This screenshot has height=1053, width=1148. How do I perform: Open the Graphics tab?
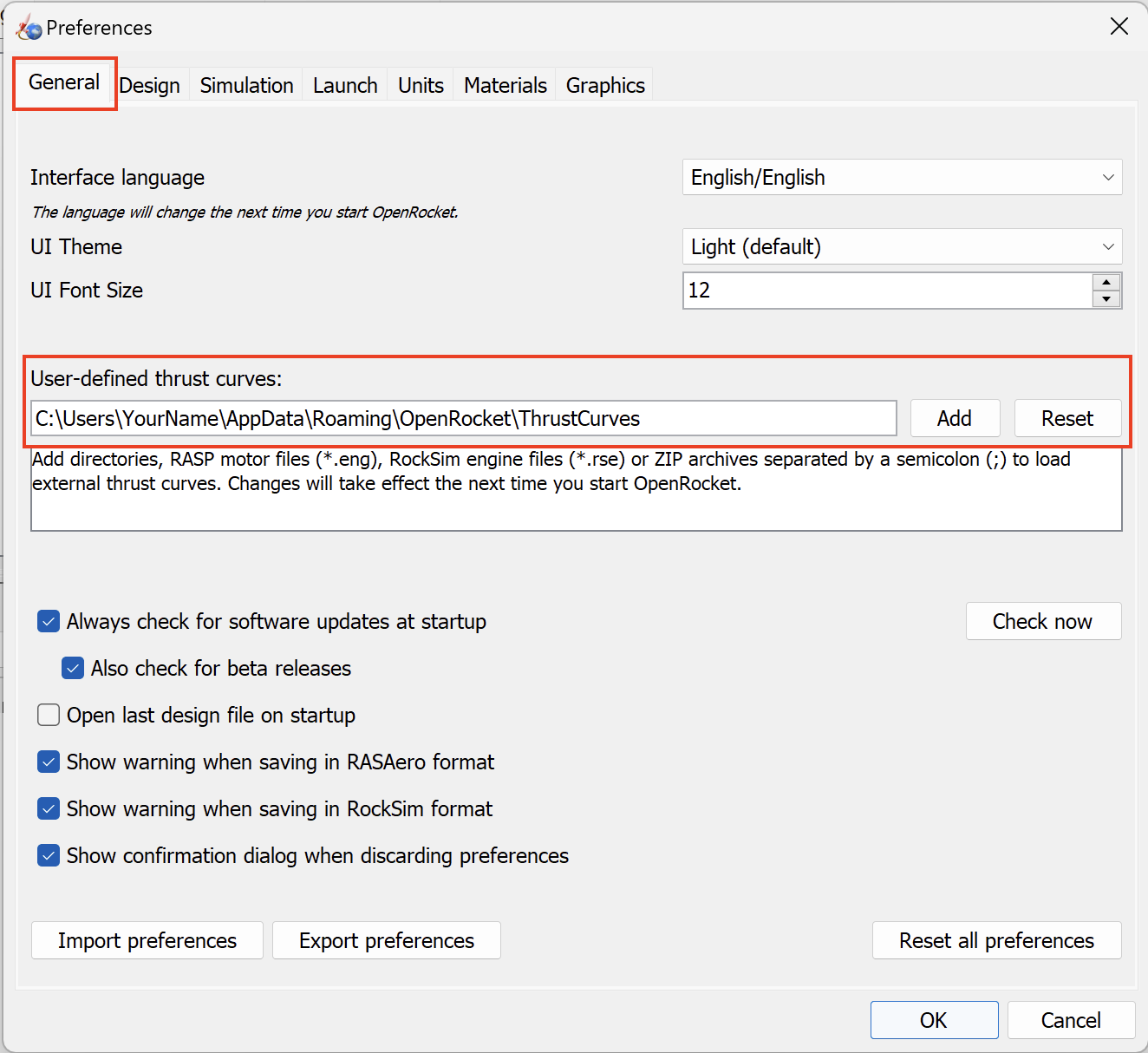pyautogui.click(x=605, y=86)
